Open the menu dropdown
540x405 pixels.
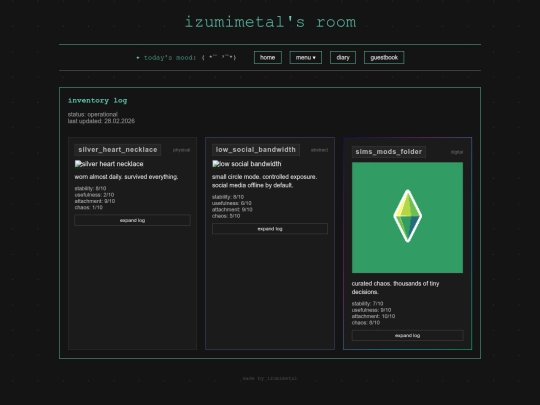coord(305,58)
